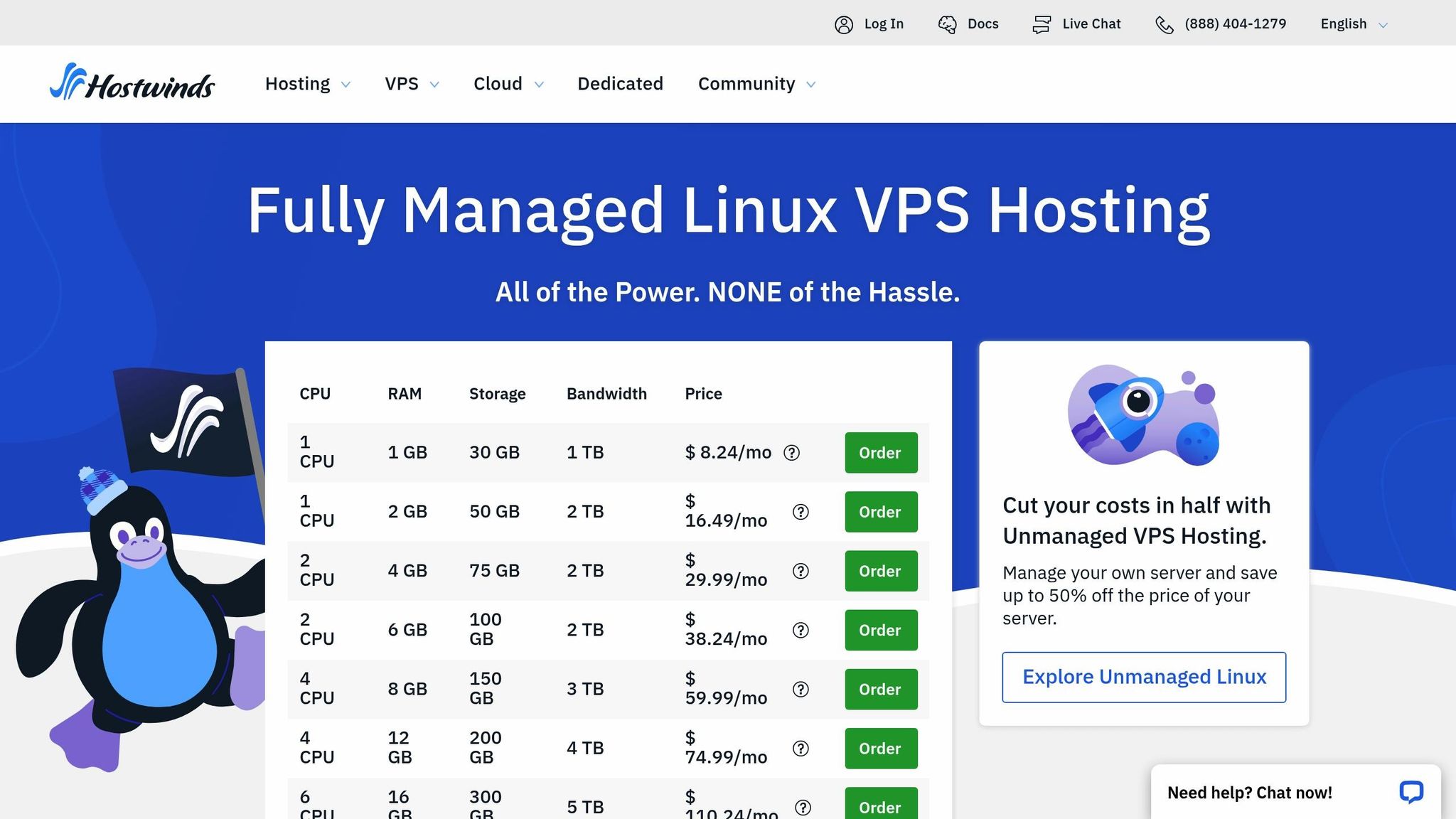The image size is (1456, 819).
Task: Expand the English language dropdown
Action: [1352, 23]
